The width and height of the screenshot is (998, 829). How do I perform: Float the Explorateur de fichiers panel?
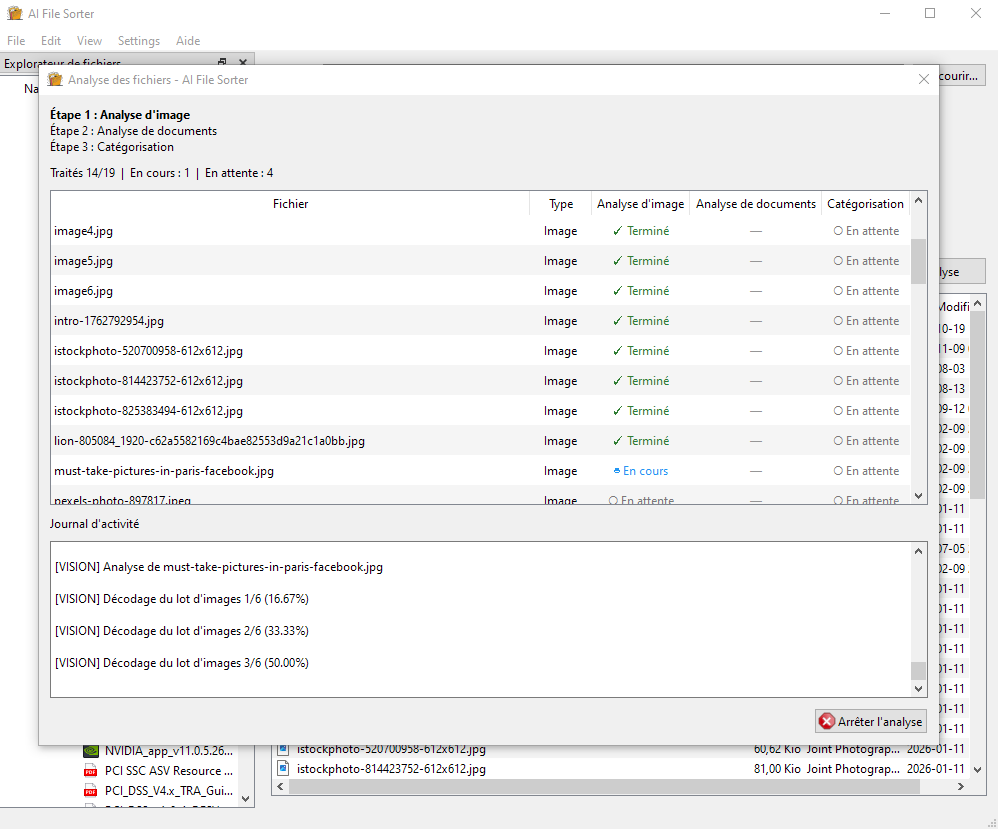coord(222,63)
